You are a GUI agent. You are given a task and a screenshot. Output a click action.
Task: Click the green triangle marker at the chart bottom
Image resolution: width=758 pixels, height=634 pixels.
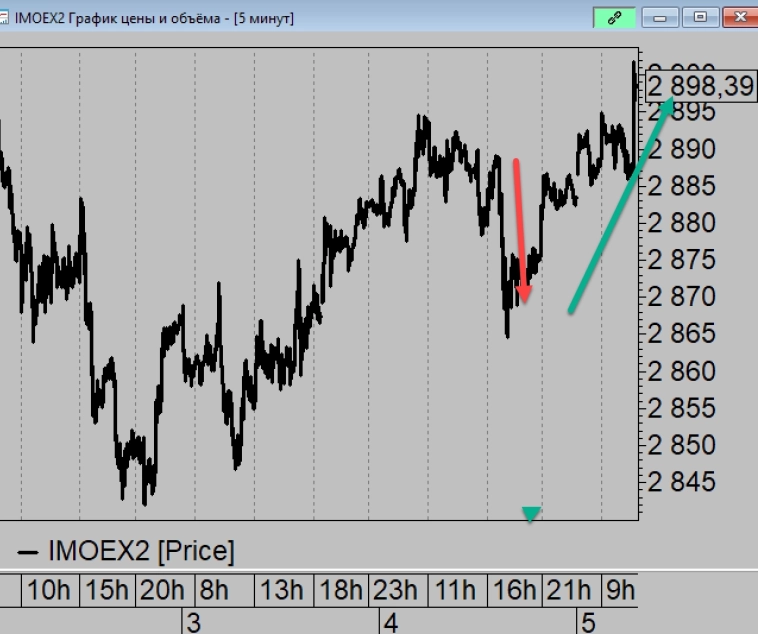(x=531, y=514)
